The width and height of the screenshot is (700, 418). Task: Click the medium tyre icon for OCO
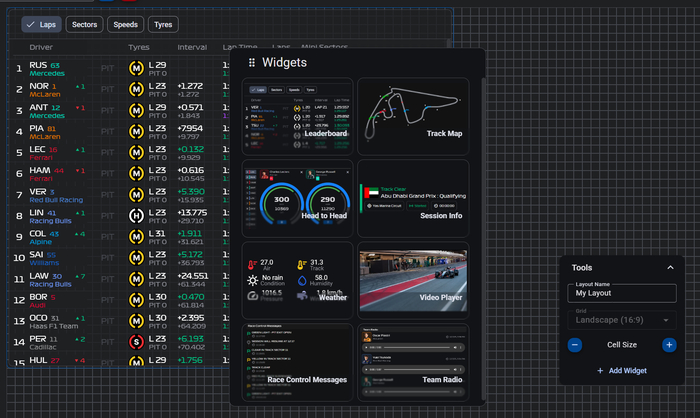click(x=136, y=321)
